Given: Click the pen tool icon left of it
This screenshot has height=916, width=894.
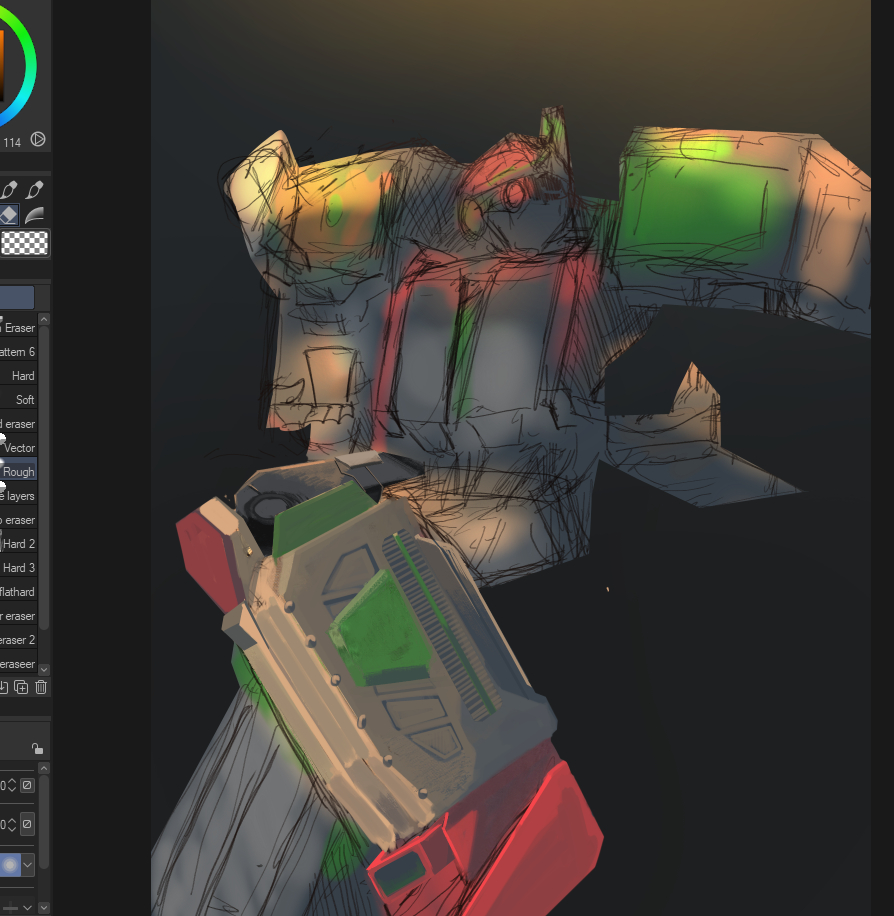Looking at the screenshot, I should coord(9,189).
